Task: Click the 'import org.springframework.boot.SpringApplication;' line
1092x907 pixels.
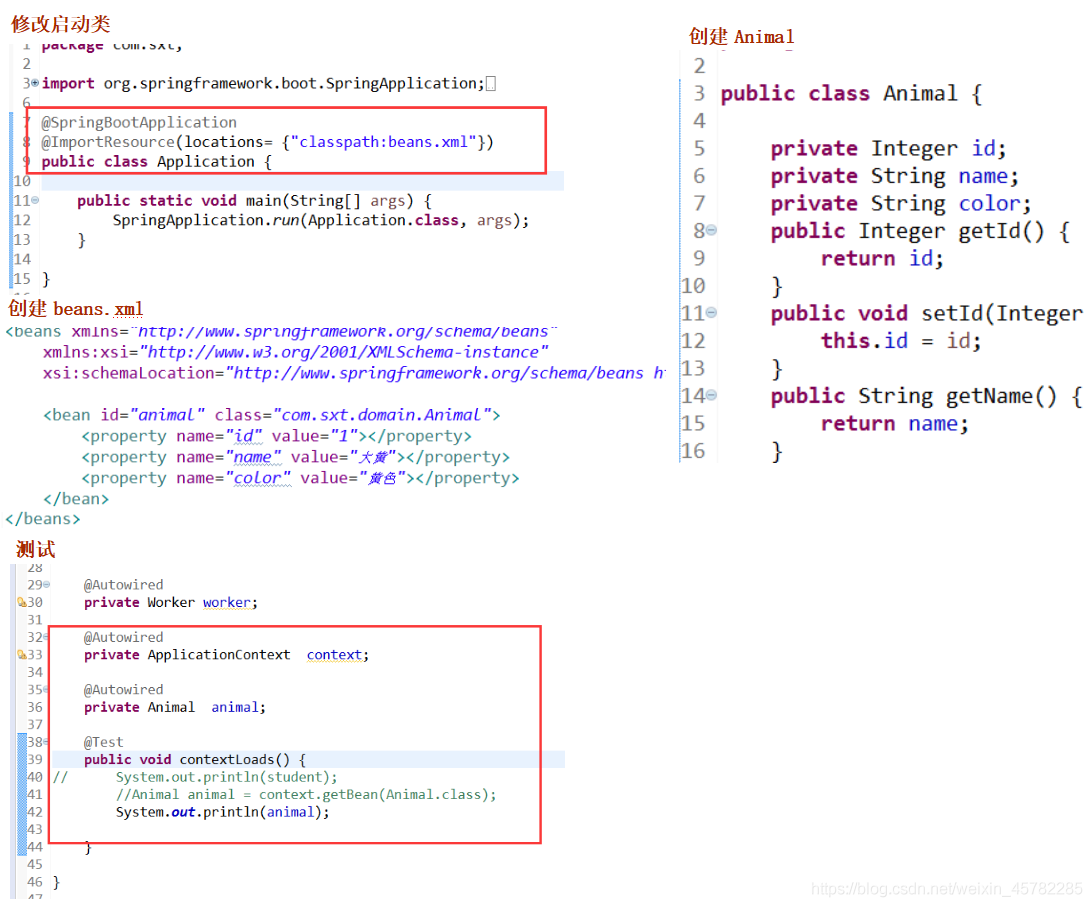Action: [x=263, y=84]
